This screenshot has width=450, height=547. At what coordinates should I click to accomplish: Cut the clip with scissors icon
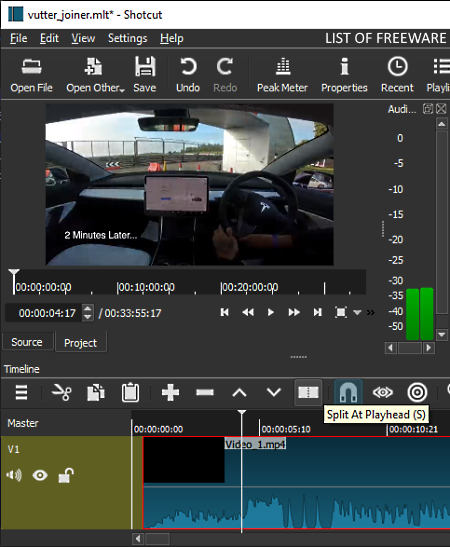(x=61, y=392)
